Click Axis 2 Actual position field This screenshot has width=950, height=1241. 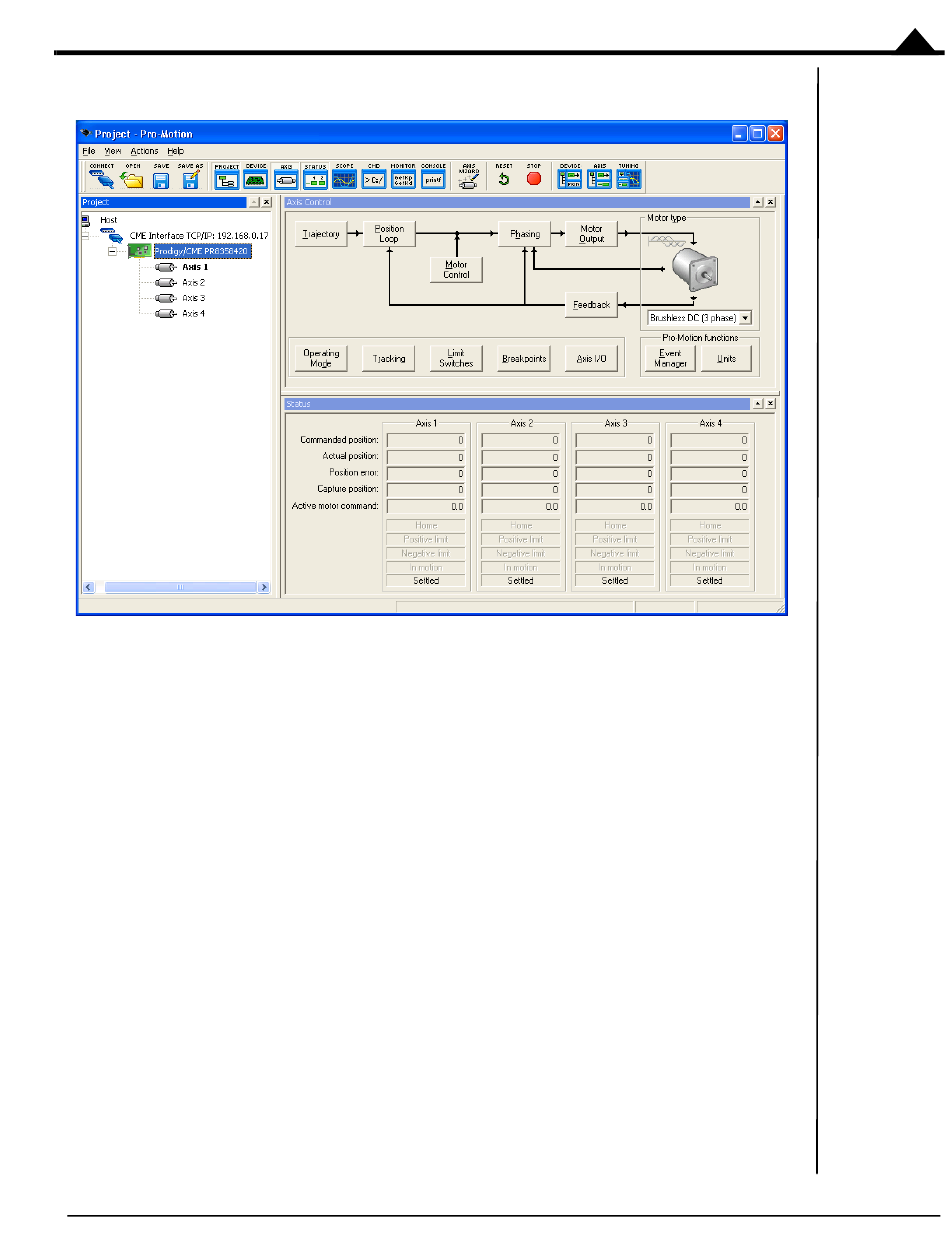tap(520, 456)
